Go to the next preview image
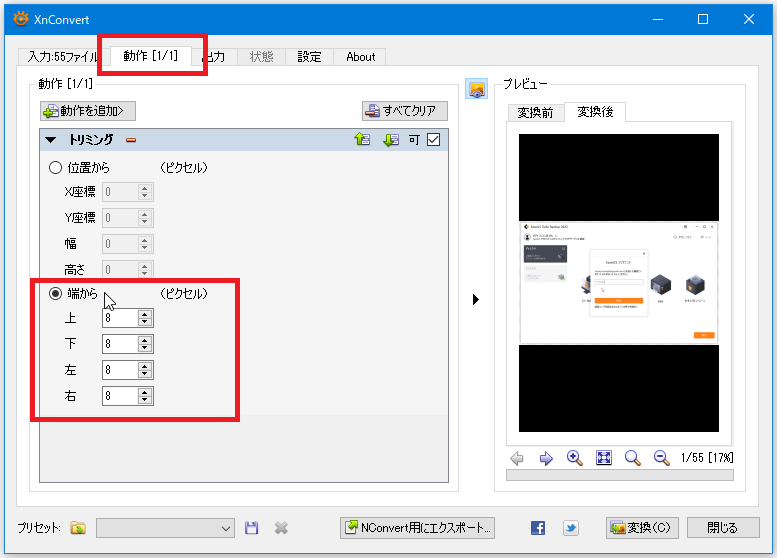Screen dimensions: 777x558 (546, 458)
